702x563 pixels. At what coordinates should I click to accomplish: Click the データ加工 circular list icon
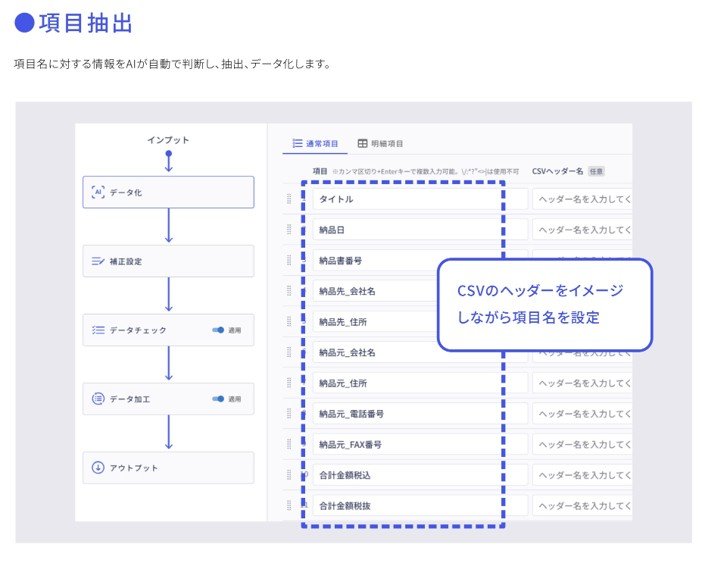[98, 399]
